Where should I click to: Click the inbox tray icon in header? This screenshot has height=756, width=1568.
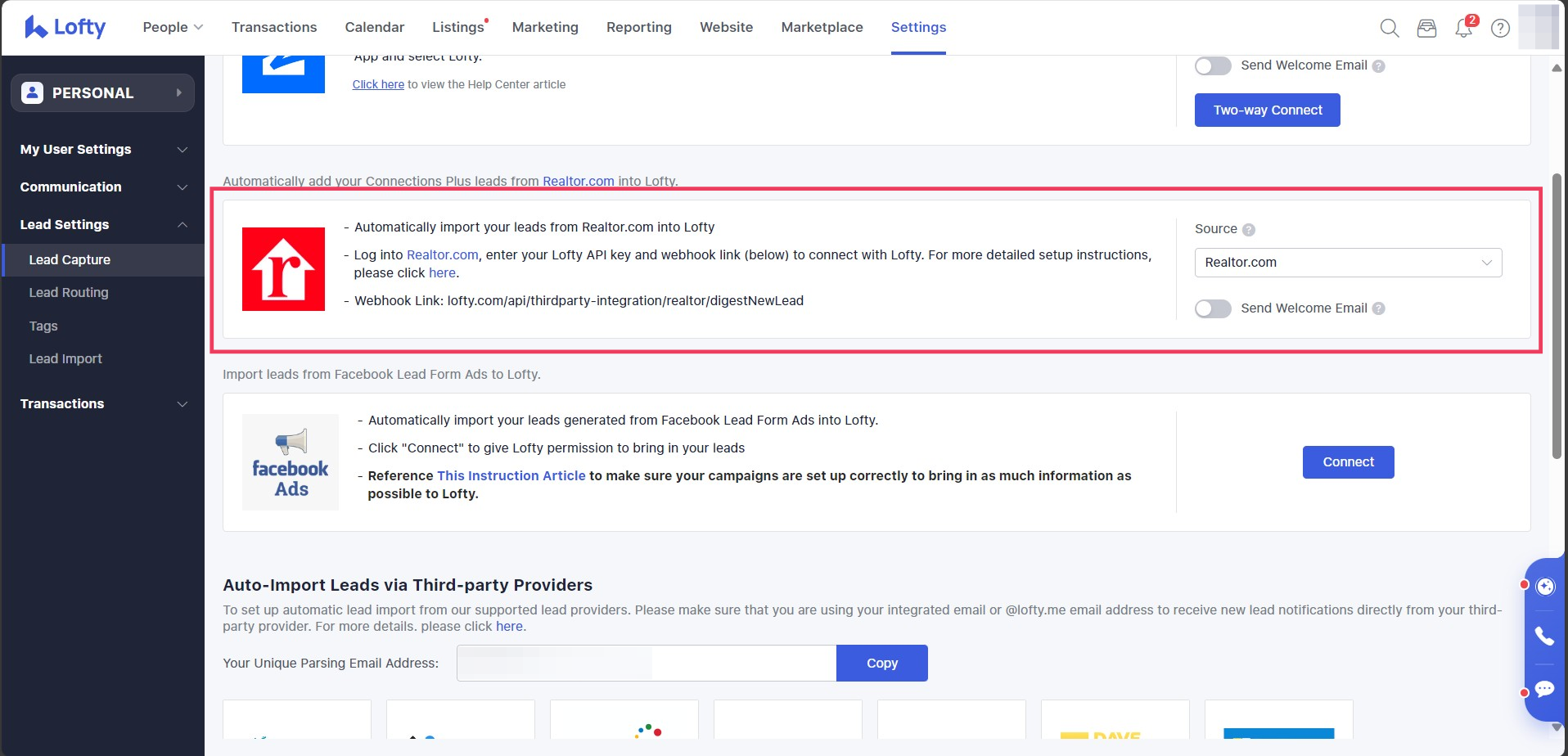click(x=1426, y=28)
